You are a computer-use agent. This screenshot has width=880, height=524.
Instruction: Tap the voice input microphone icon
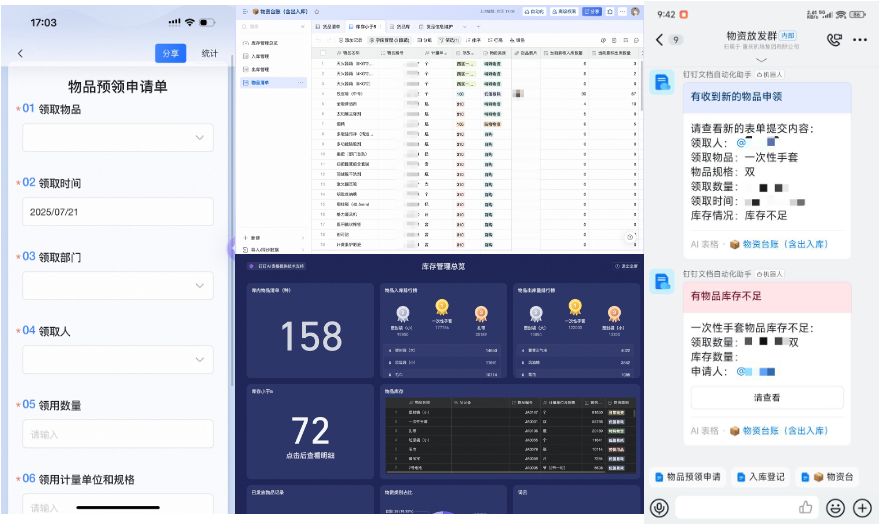point(659,507)
